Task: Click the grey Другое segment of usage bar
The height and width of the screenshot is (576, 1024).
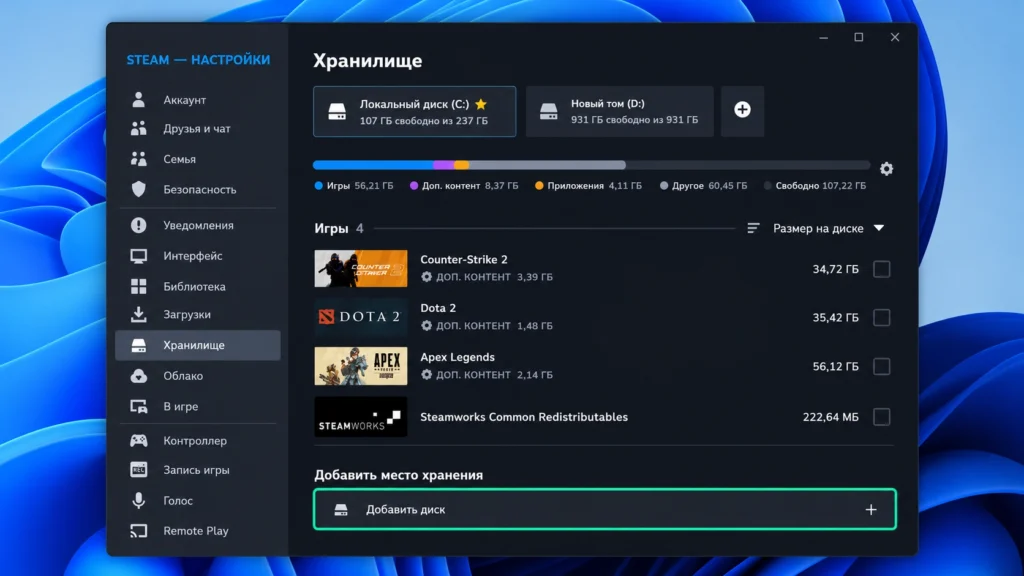Action: click(547, 165)
